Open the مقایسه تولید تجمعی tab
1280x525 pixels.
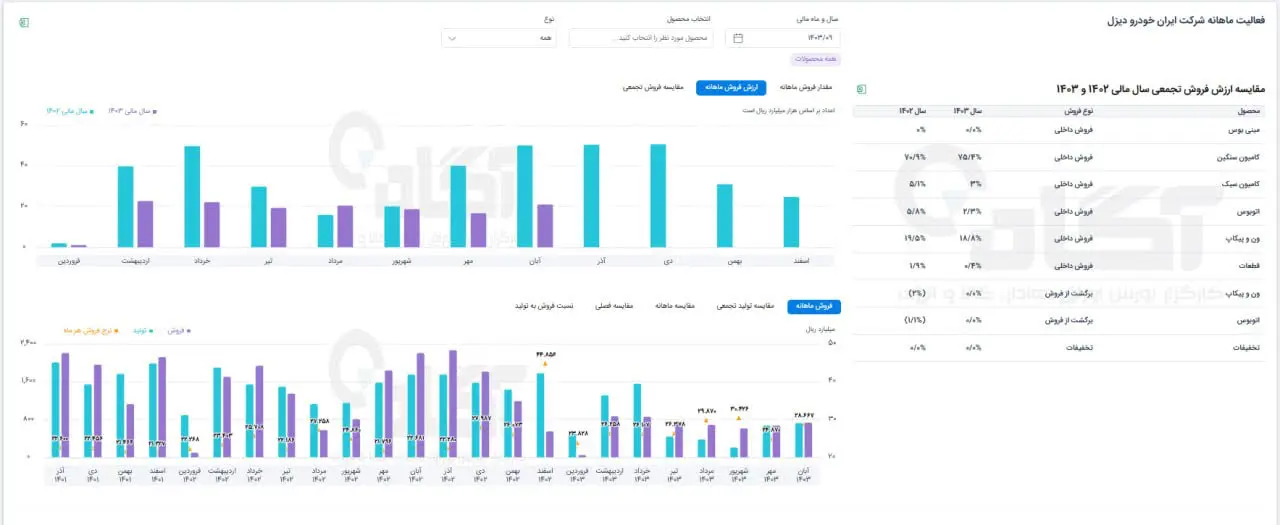click(746, 306)
